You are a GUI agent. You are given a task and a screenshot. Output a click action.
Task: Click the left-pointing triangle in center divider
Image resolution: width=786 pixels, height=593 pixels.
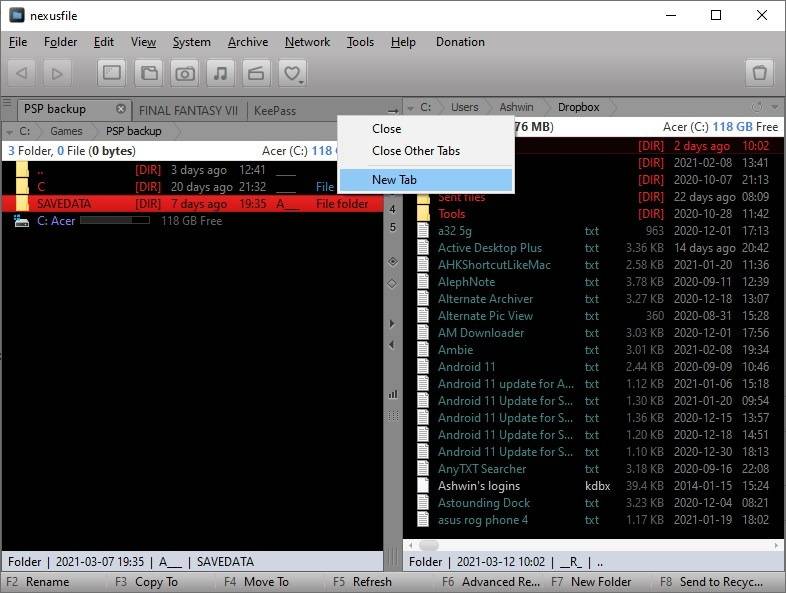[x=392, y=344]
